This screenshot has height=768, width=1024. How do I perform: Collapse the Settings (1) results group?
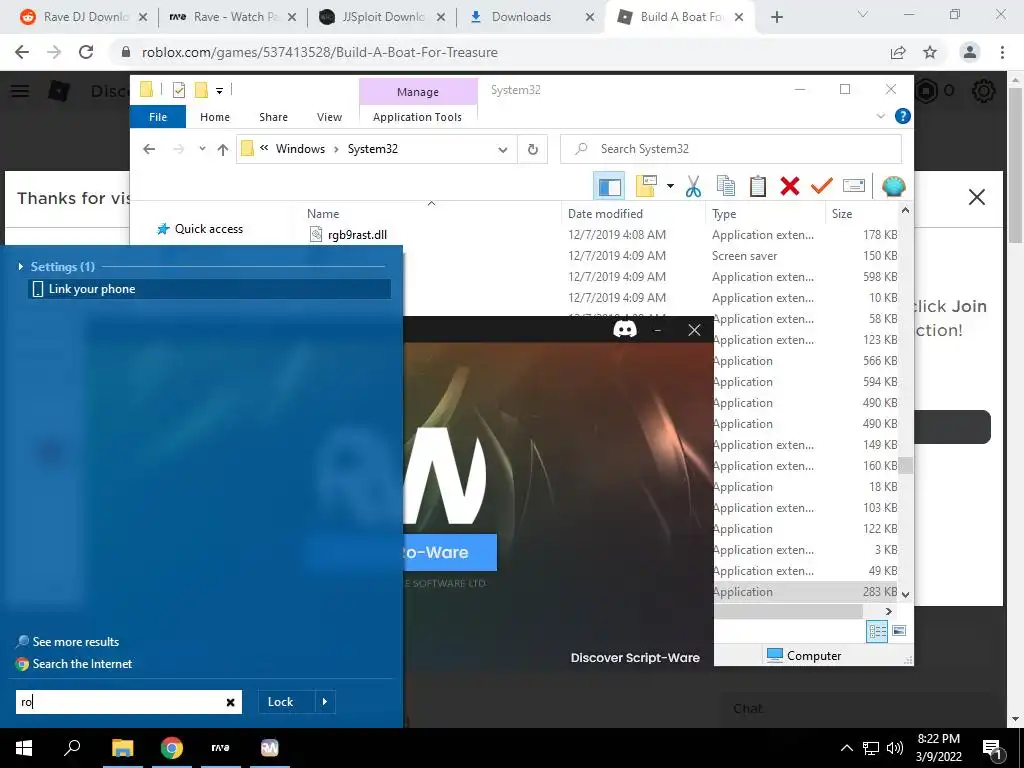[x=21, y=266]
